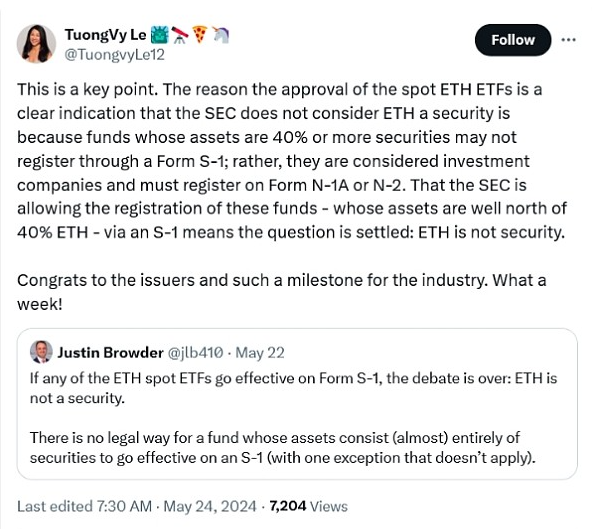Screen dimensions: 592x529
Task: Follow TuongVy Le's account
Action: click(x=513, y=40)
